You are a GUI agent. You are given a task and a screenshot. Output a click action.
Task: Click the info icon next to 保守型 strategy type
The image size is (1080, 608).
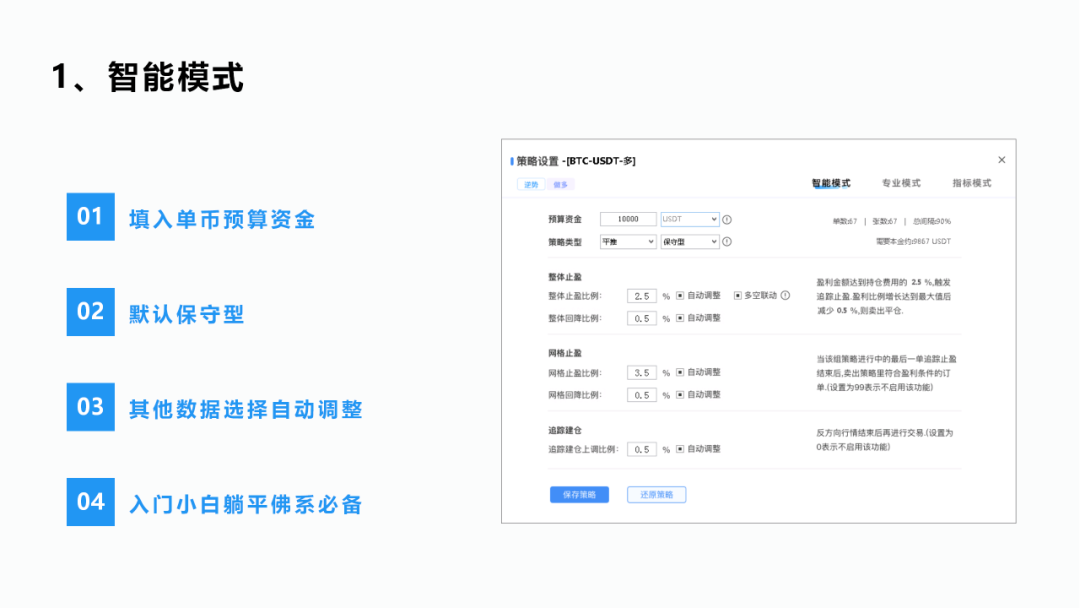[727, 241]
